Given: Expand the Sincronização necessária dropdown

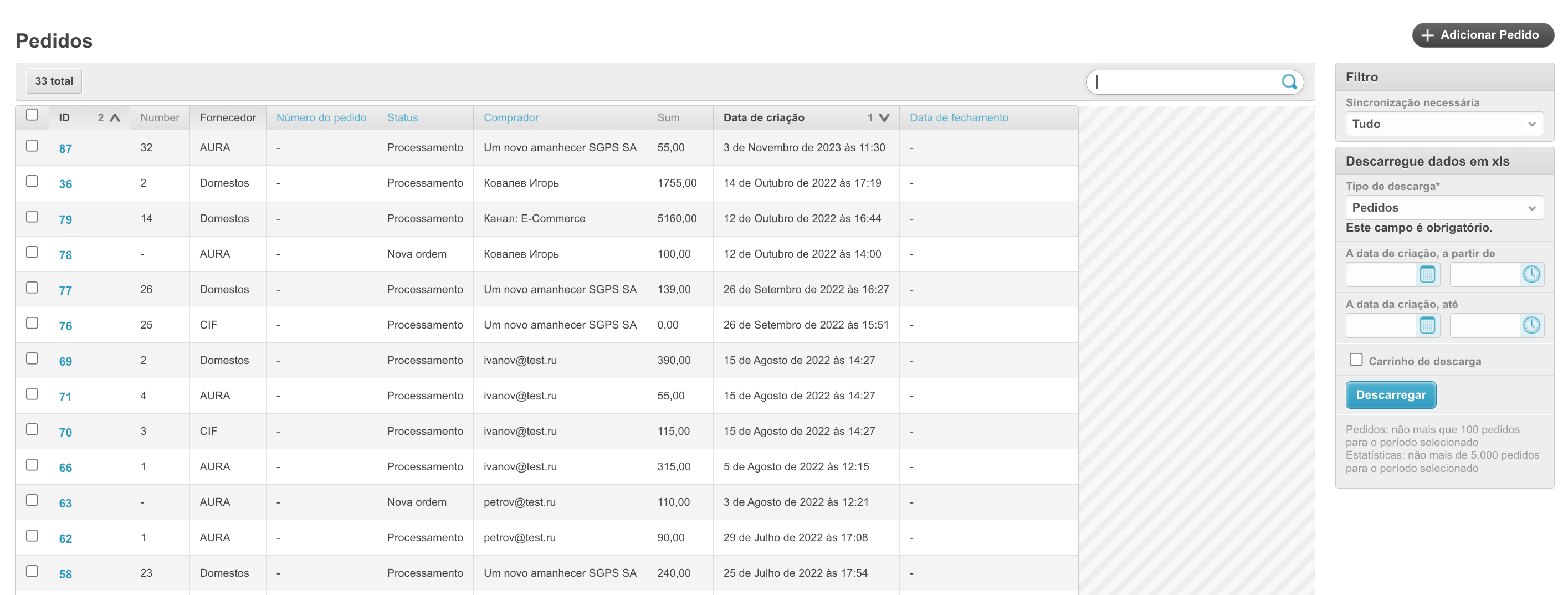Looking at the screenshot, I should pyautogui.click(x=1444, y=124).
